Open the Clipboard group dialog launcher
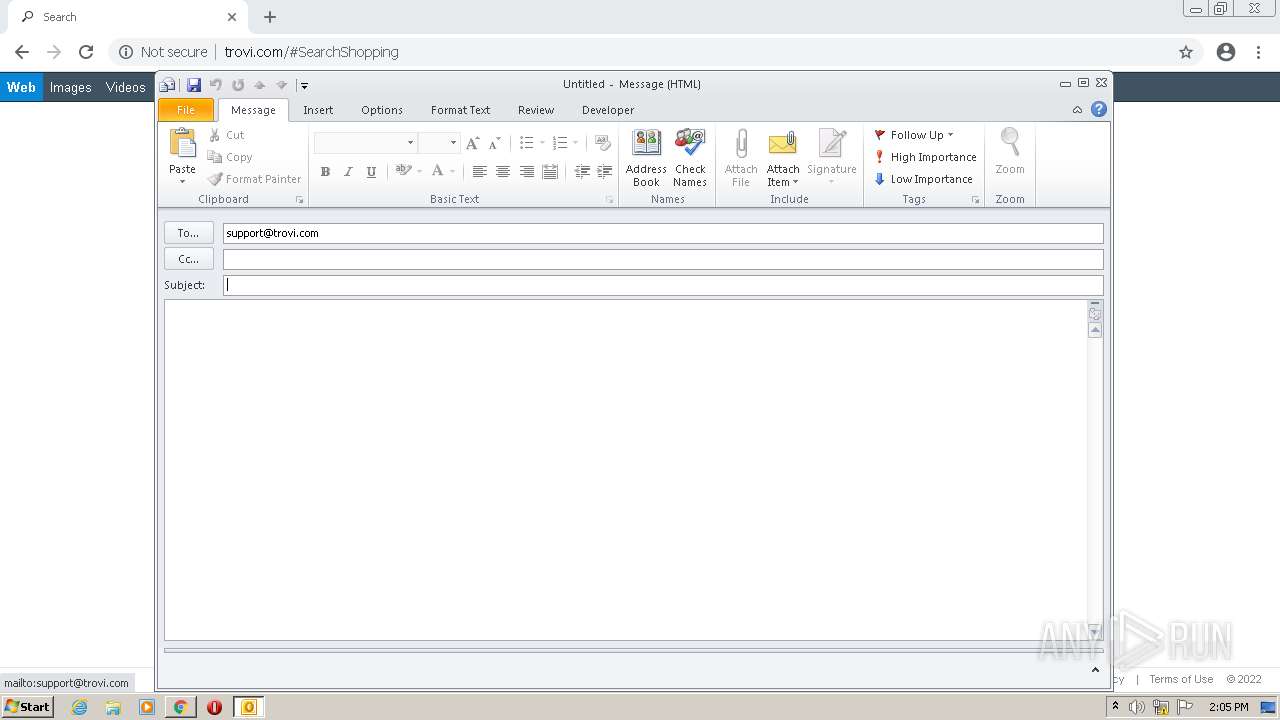 coord(300,200)
